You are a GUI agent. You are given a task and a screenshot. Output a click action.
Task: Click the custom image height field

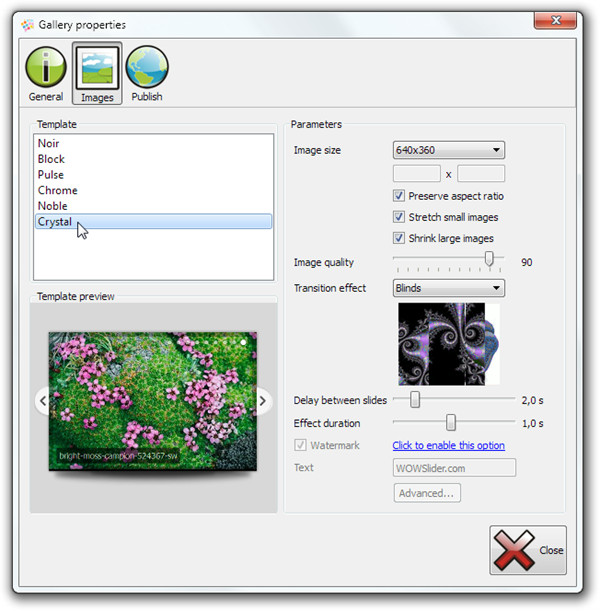pos(481,174)
